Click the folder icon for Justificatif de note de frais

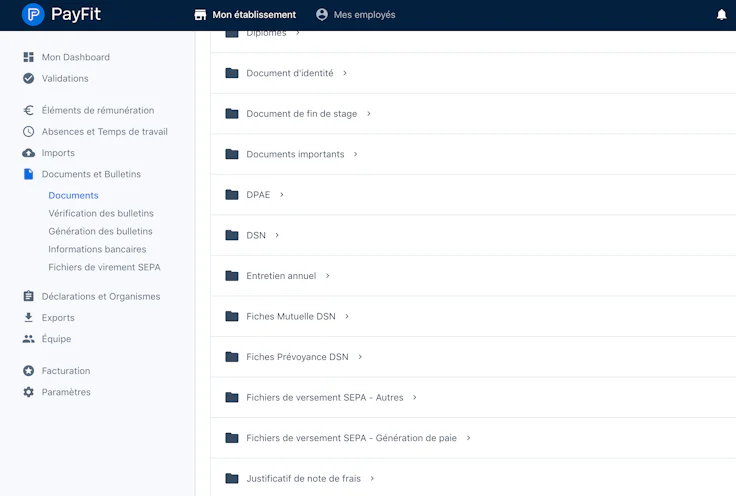(x=232, y=478)
